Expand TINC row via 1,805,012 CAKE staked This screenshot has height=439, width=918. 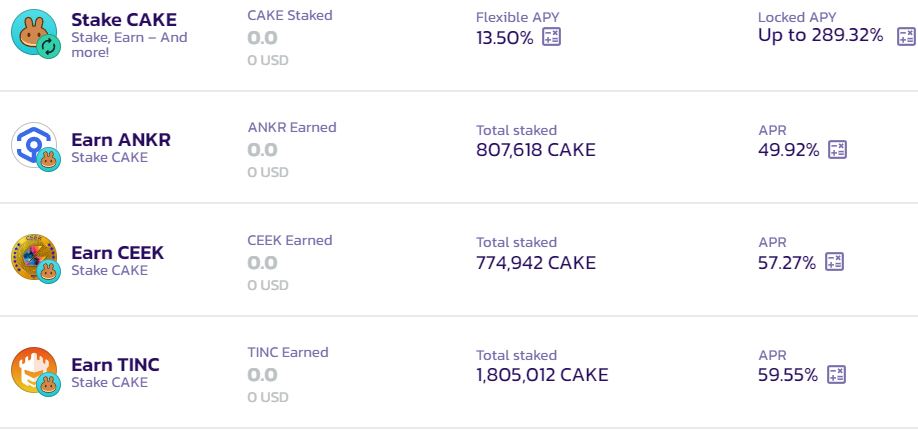click(541, 375)
